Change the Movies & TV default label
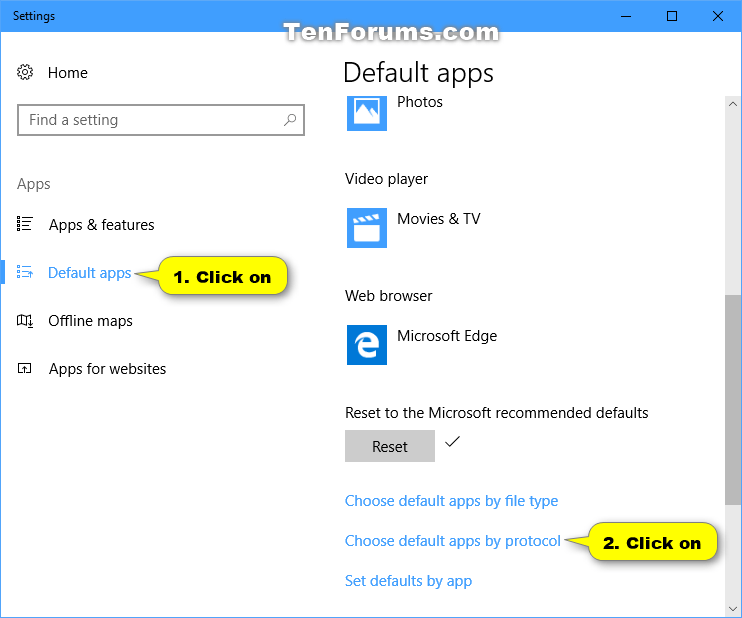The image size is (742, 618). [x=439, y=219]
